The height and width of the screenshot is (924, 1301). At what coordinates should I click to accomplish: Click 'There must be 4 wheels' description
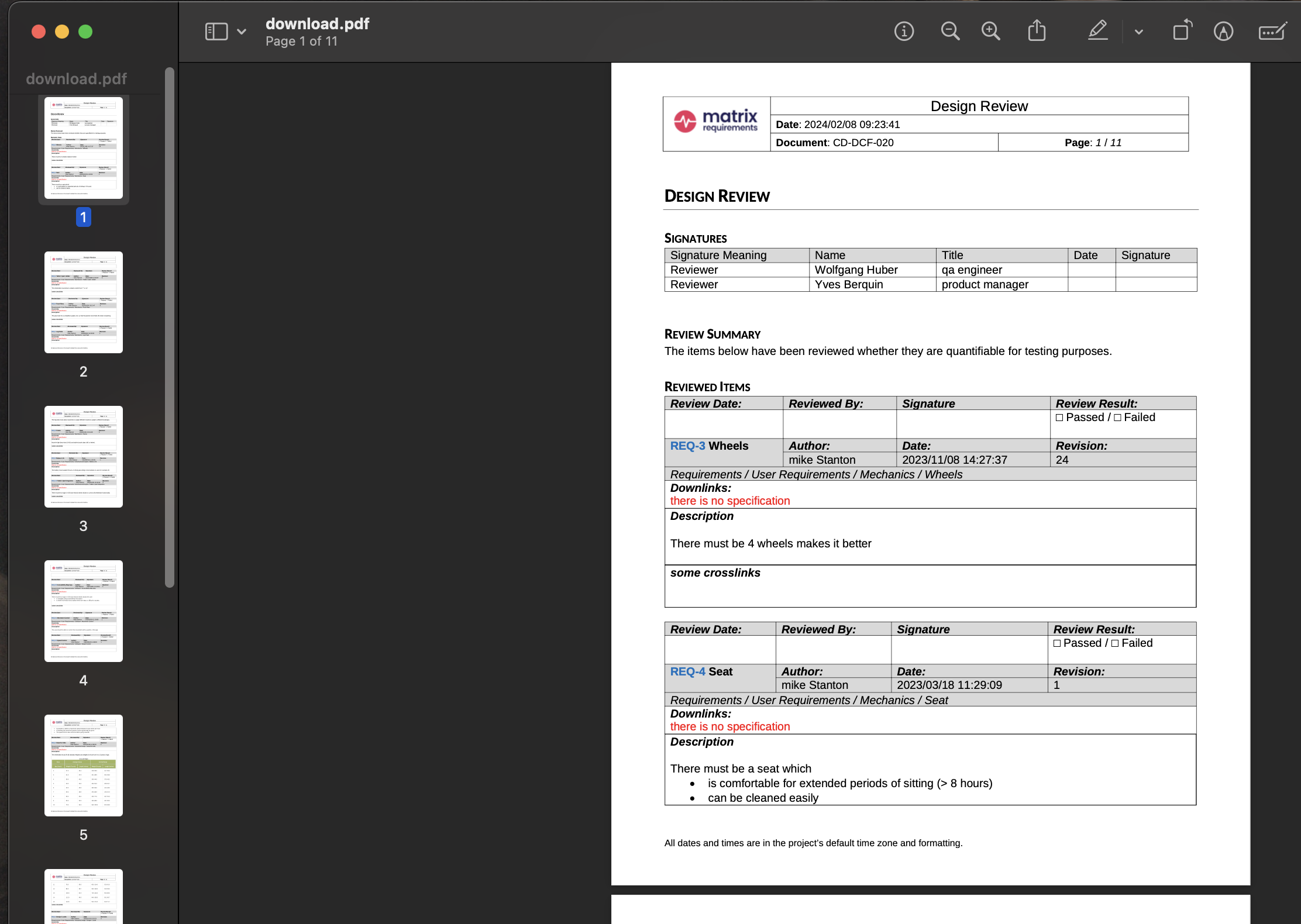(770, 543)
